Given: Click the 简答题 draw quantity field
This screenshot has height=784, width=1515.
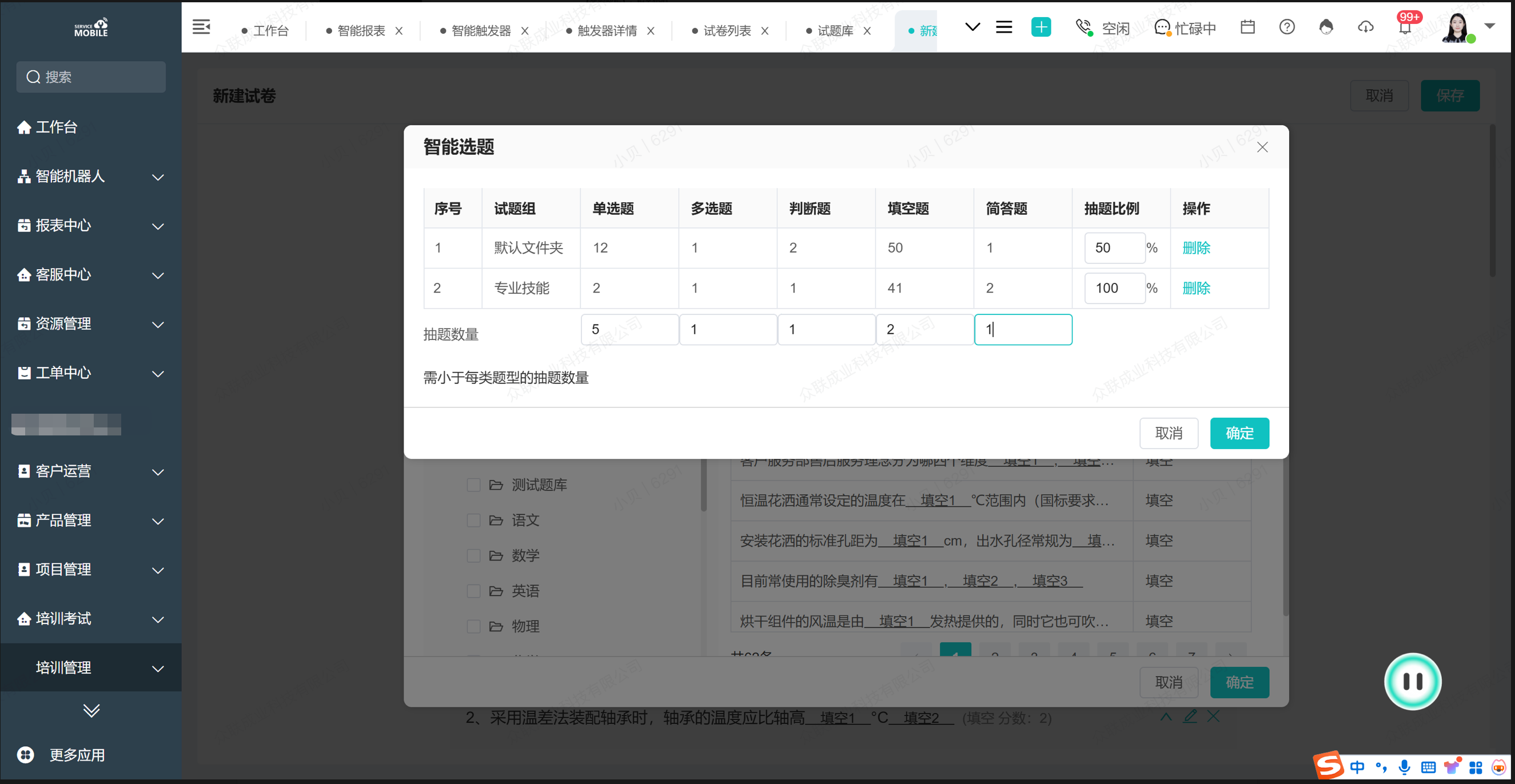Looking at the screenshot, I should point(1023,329).
